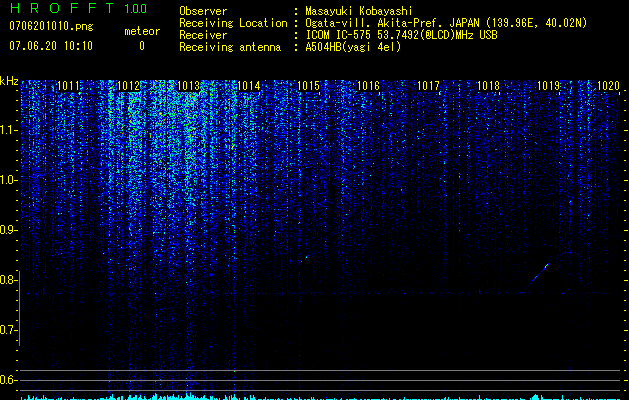Click the Receiving Location value Ogata-vill. Akita-Pref.

point(374,23)
